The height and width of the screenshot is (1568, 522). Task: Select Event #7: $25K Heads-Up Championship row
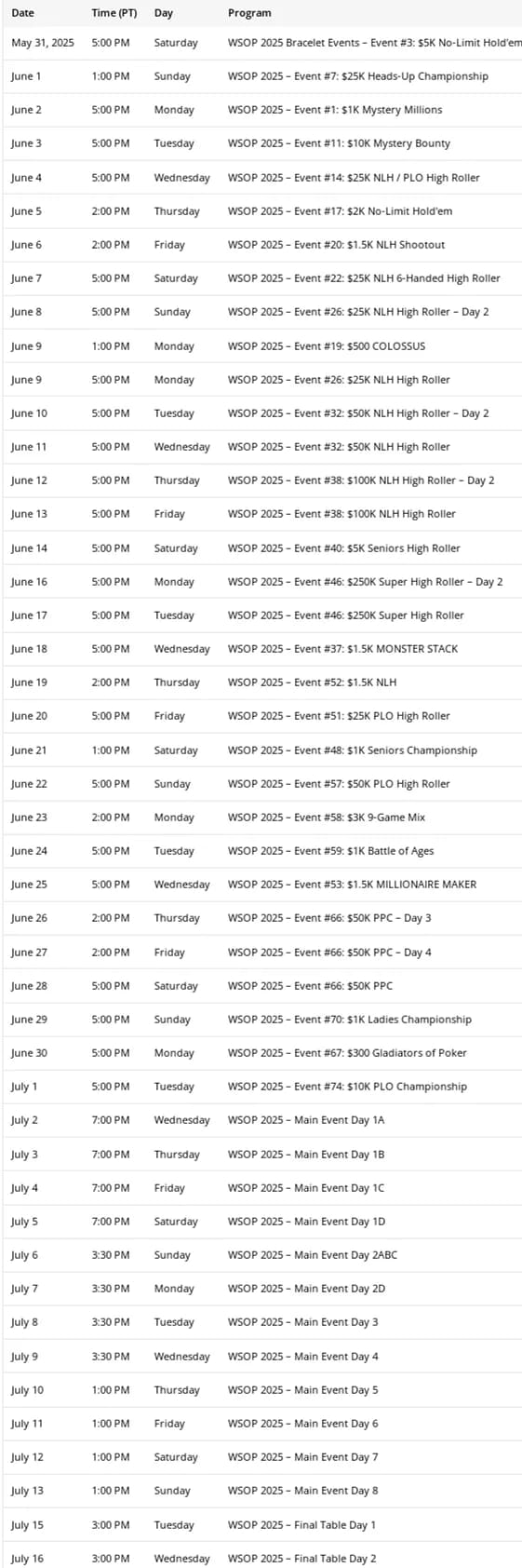click(x=261, y=76)
